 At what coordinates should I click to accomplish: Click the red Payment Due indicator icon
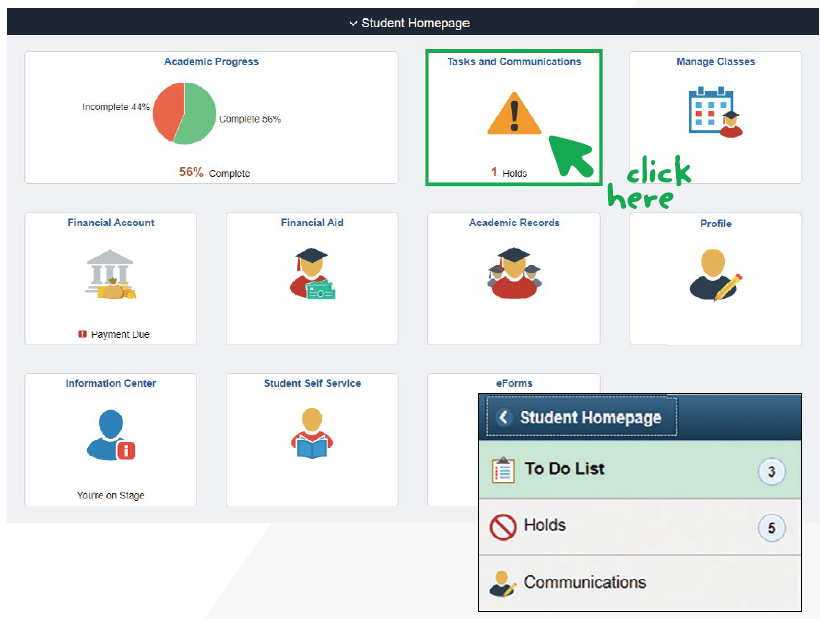pyautogui.click(x=83, y=334)
